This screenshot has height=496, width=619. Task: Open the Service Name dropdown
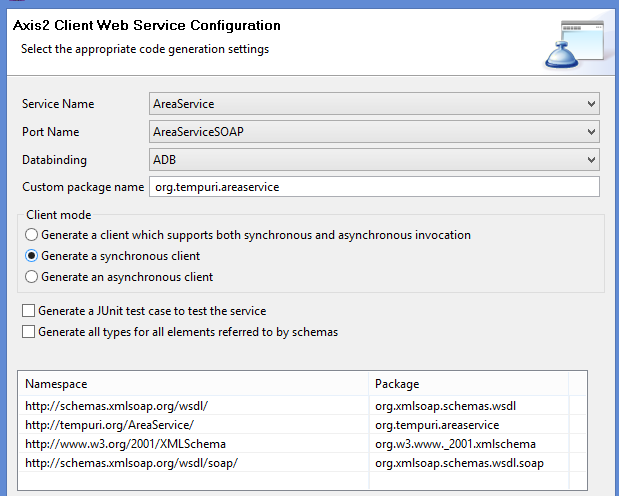374,104
